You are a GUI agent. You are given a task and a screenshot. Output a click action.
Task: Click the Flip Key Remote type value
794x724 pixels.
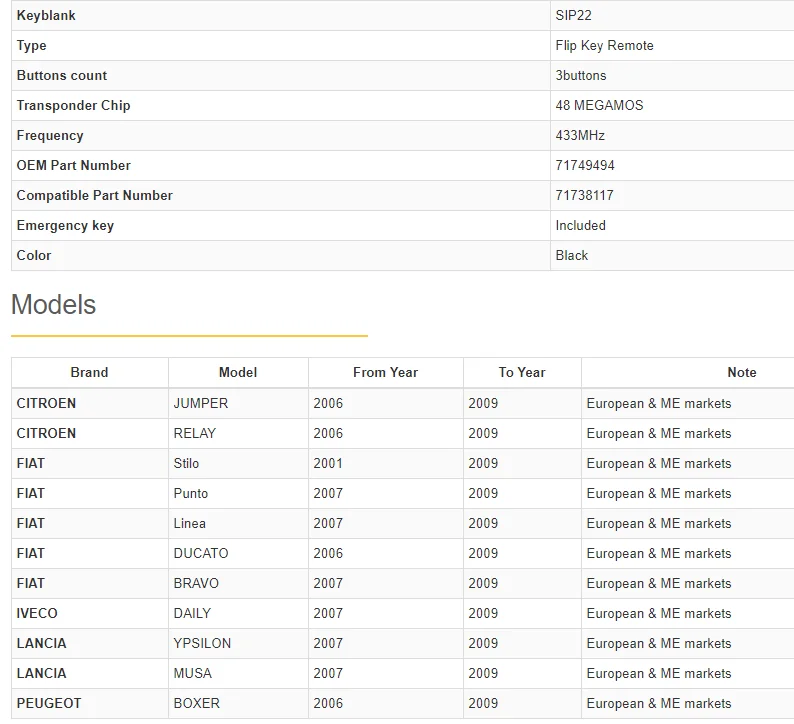tap(604, 46)
